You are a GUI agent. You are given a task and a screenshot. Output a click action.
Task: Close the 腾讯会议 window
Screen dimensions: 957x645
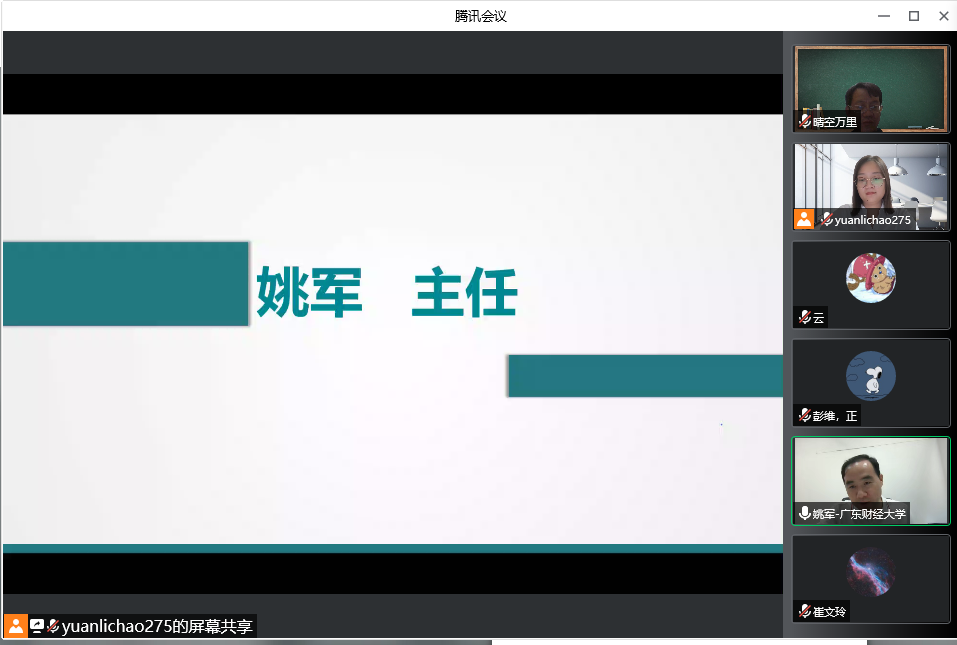click(944, 16)
